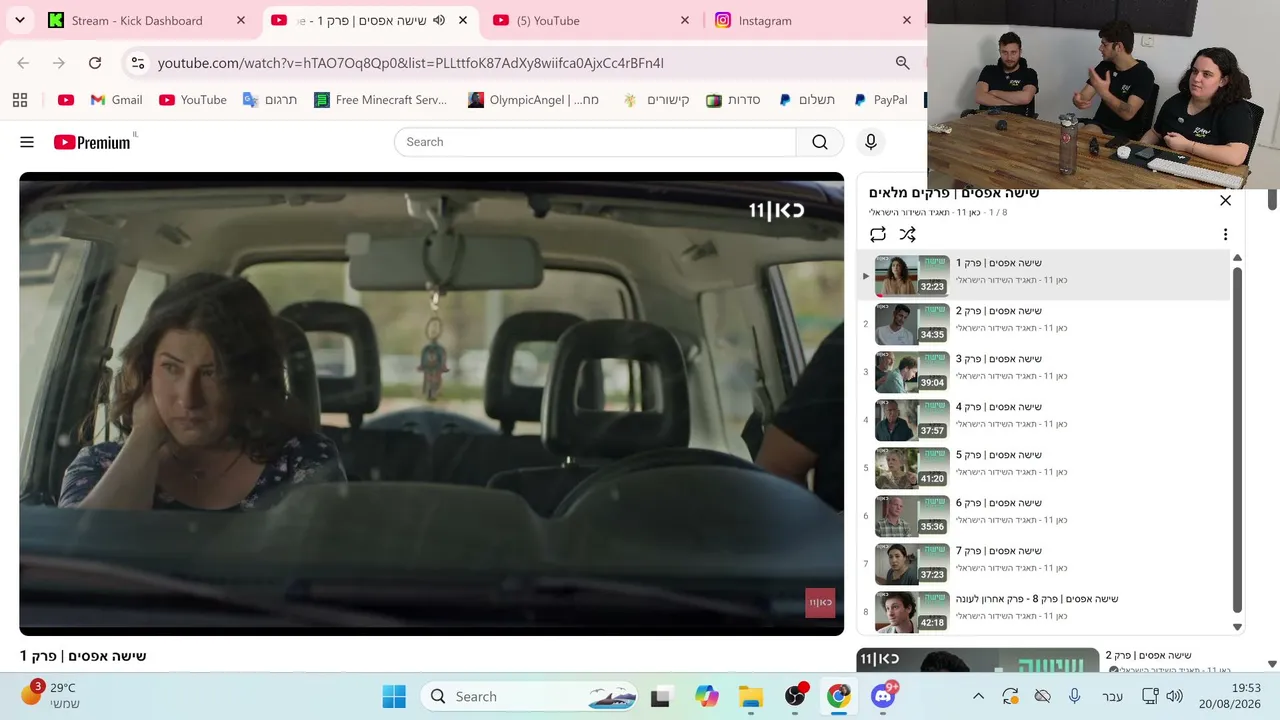Screen dimensions: 1280x720
Task: Open the PayPal bookmark
Action: 880,100
